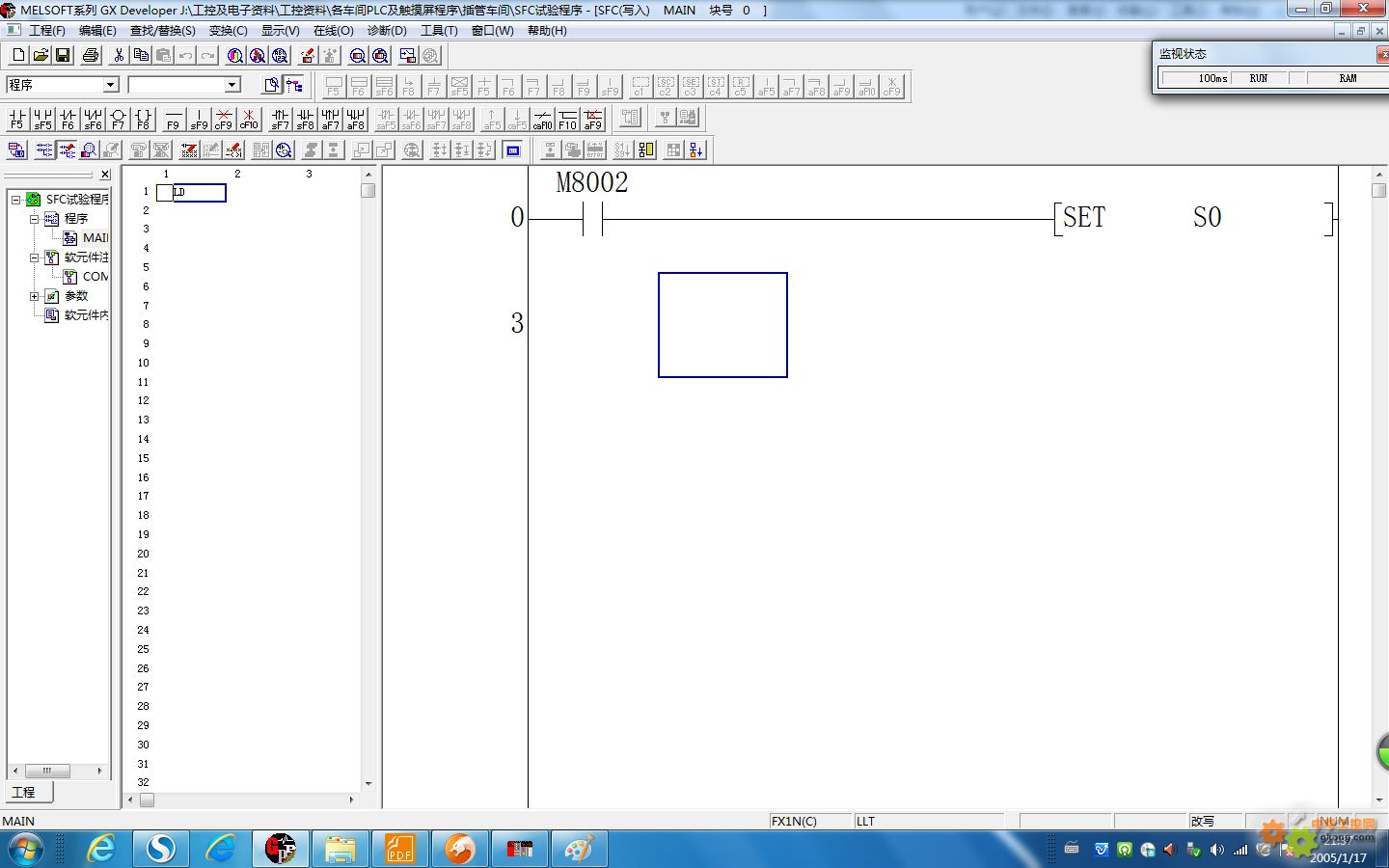The height and width of the screenshot is (868, 1389).
Task: Select MAIN program in project tree
Action: pyautogui.click(x=95, y=238)
